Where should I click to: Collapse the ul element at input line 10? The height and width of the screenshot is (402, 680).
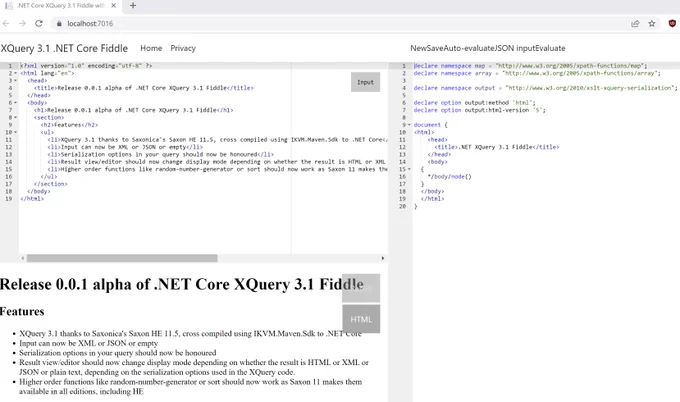pos(16,132)
